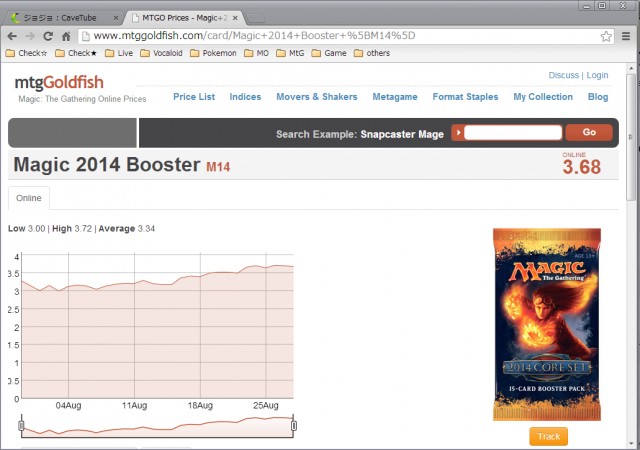Open the Live bookmark folder
The image size is (640, 450).
coord(119,53)
